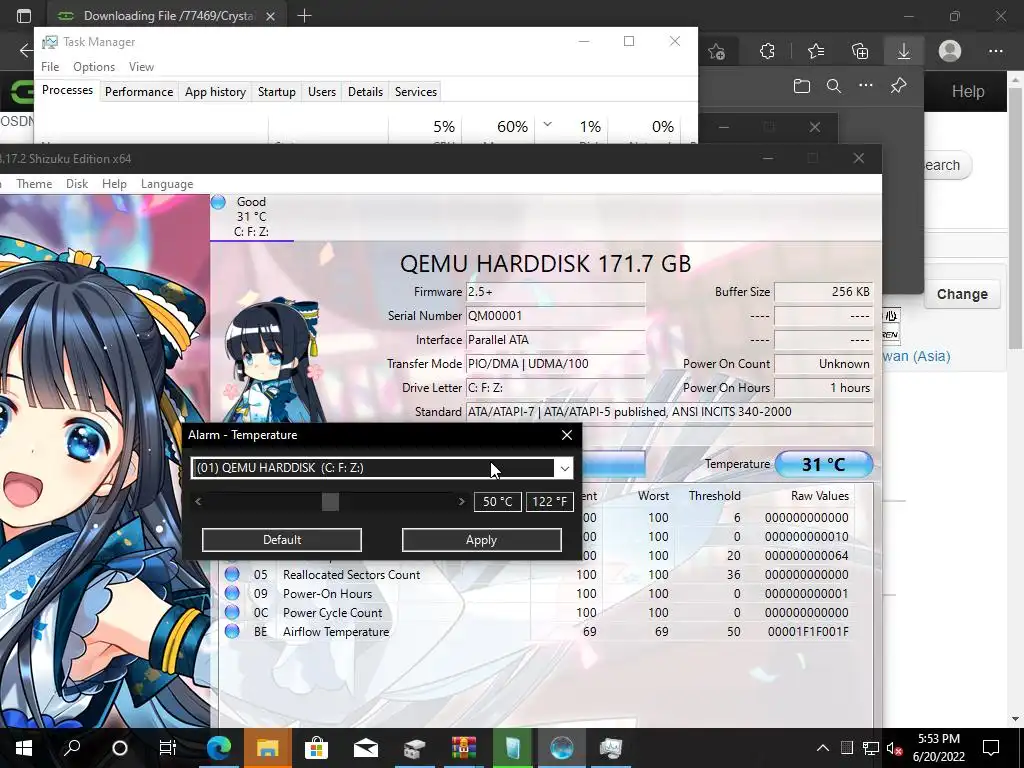This screenshot has height=768, width=1024.
Task: Close the Alarm - Temperature dialog
Action: click(566, 435)
